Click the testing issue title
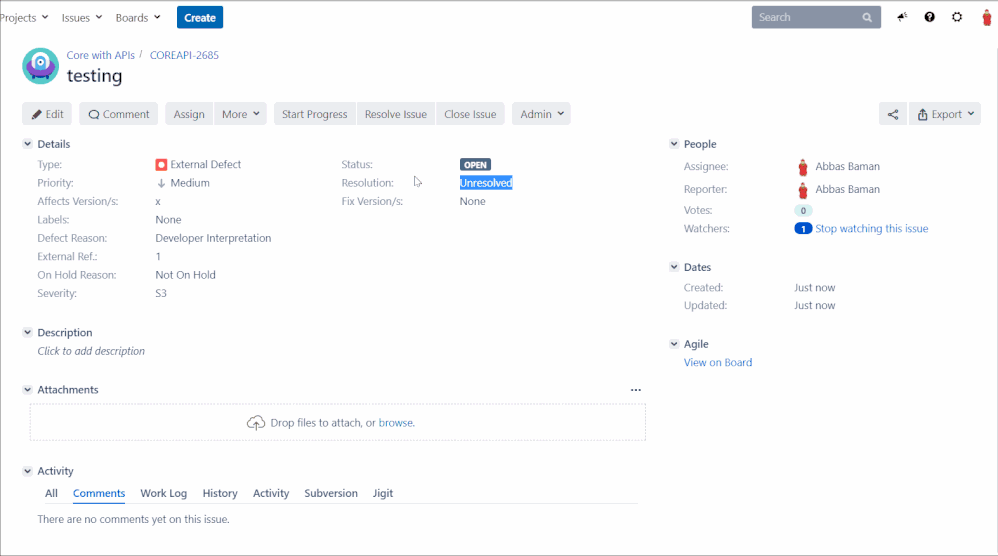This screenshot has height=556, width=998. [x=94, y=76]
